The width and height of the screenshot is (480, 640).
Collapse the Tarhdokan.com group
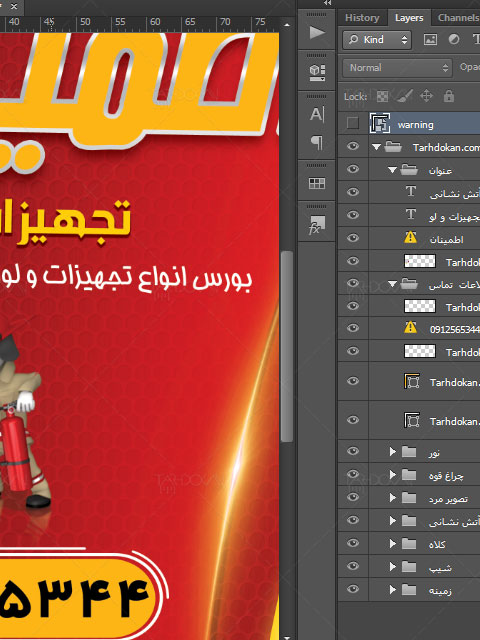pyautogui.click(x=376, y=147)
